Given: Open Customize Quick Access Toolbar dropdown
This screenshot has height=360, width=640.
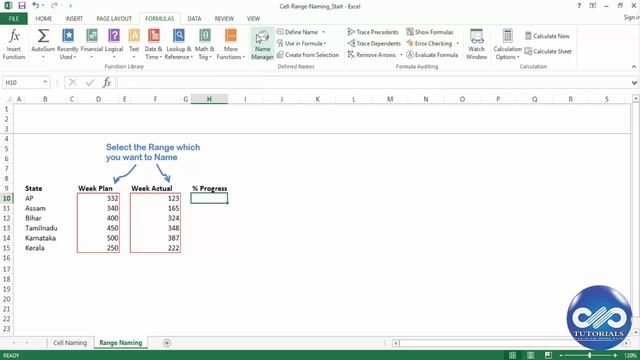Looking at the screenshot, I should pos(71,6).
